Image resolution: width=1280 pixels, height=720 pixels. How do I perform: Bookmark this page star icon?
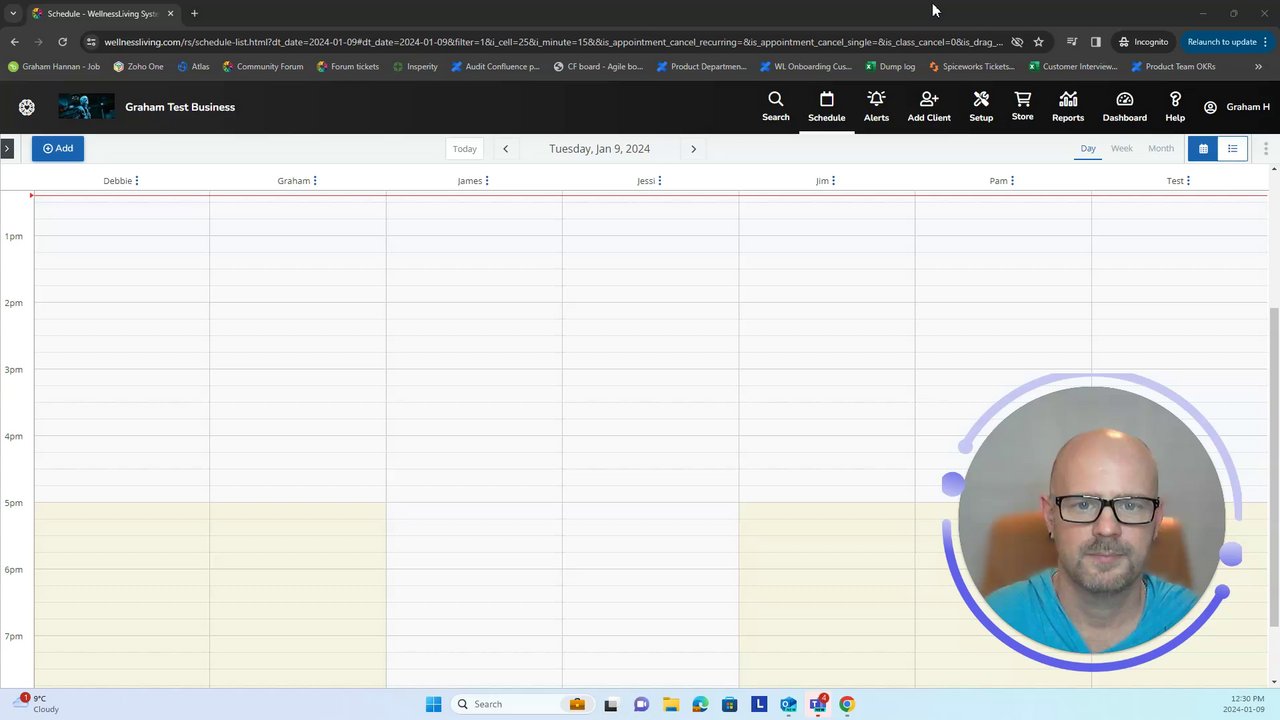point(1039,42)
